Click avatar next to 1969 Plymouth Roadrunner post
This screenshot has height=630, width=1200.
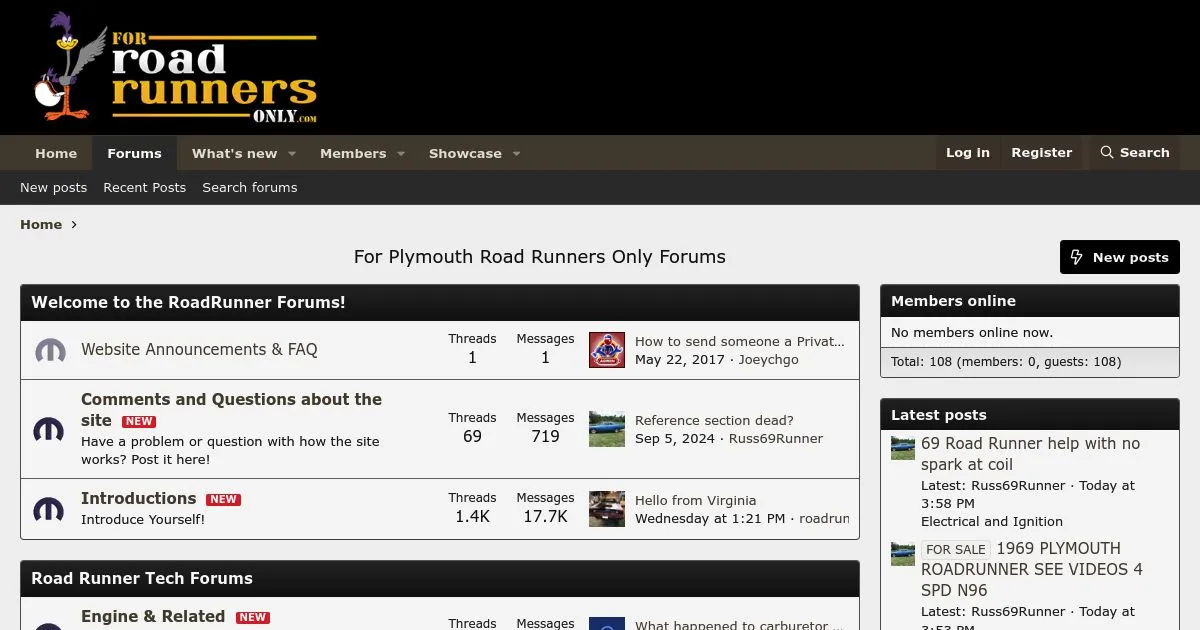click(x=903, y=554)
